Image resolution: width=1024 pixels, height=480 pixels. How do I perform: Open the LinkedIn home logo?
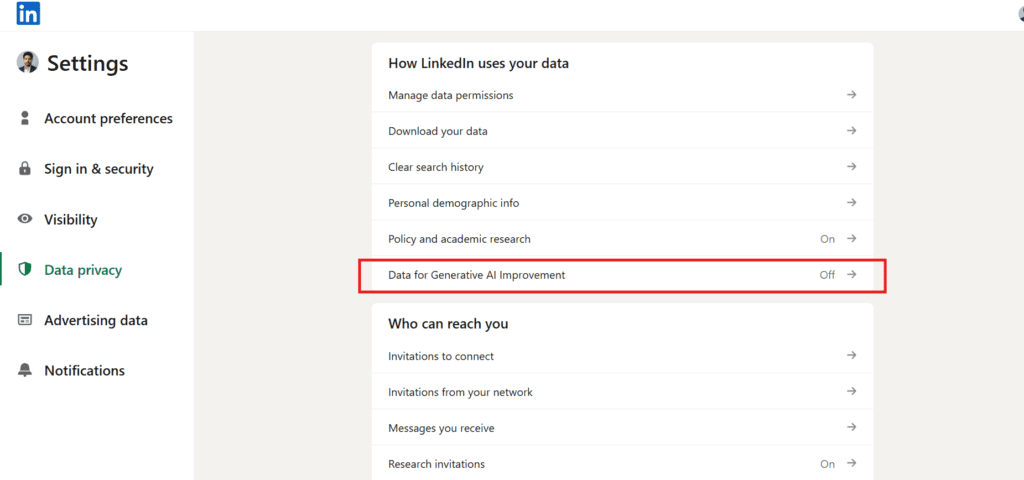click(x=28, y=13)
